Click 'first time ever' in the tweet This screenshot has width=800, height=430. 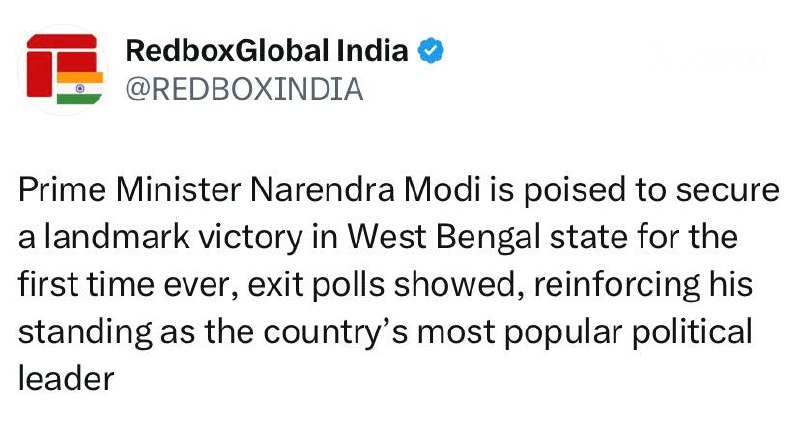(128, 285)
